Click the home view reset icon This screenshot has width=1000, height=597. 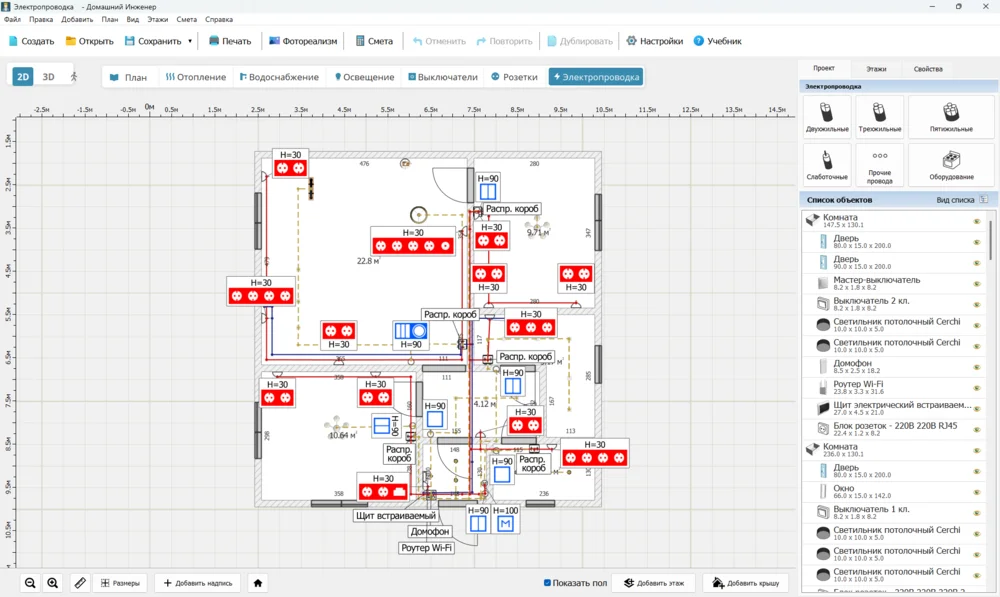[258, 583]
